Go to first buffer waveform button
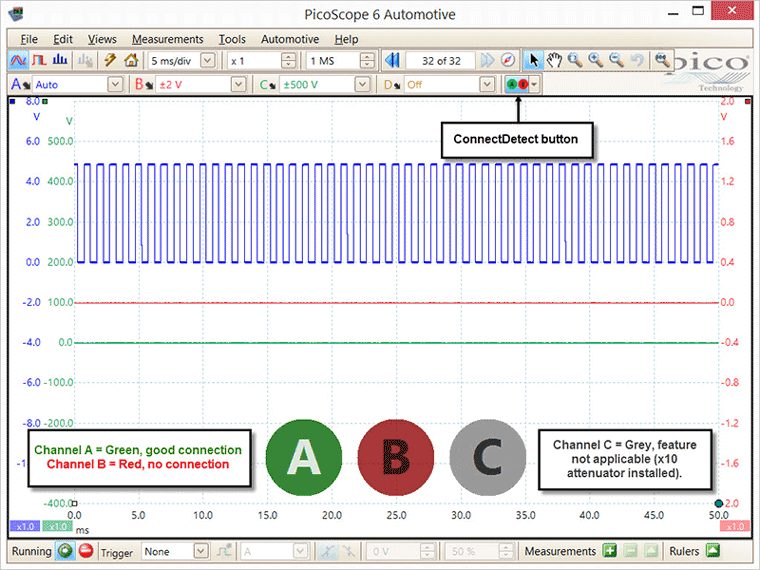Viewport: 760px width, 570px height. [x=392, y=61]
